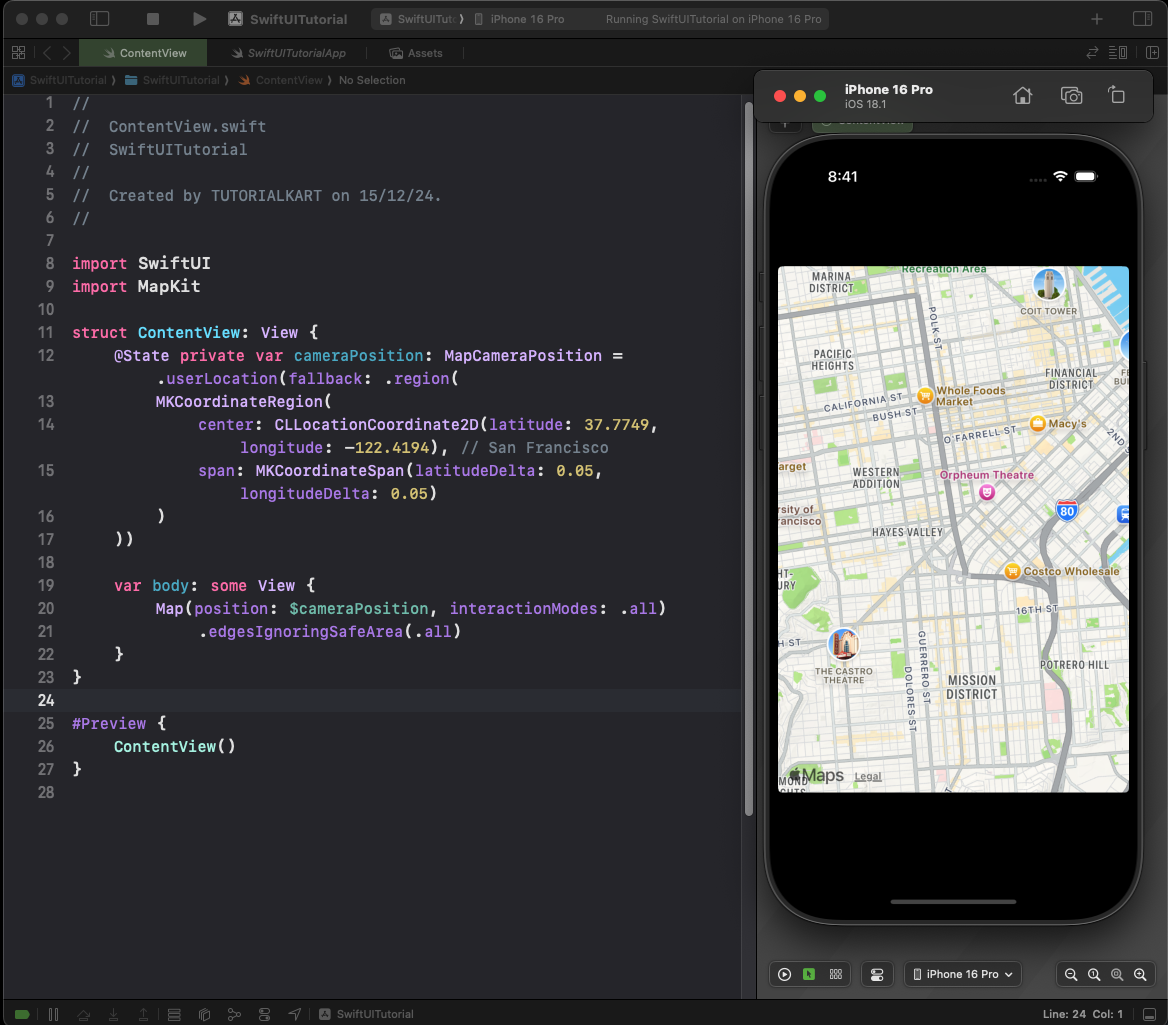
Task: Take a screenshot with the simulator camera icon
Action: click(1071, 94)
